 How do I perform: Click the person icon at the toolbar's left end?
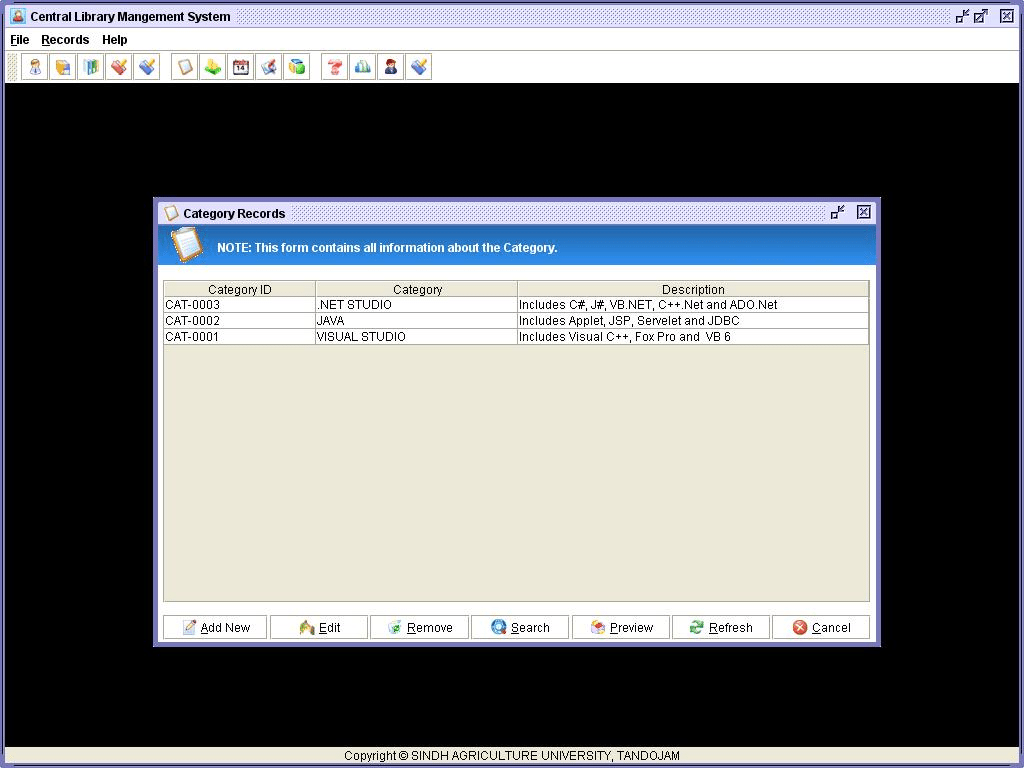[x=35, y=67]
